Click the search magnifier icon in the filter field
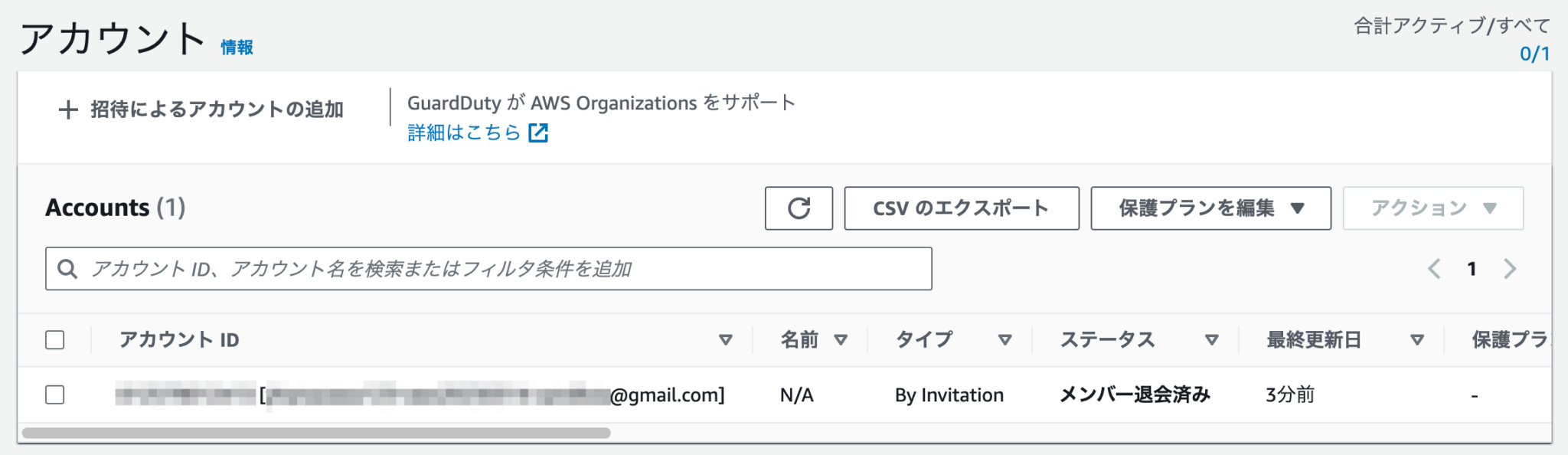The width and height of the screenshot is (1568, 455). click(x=68, y=269)
